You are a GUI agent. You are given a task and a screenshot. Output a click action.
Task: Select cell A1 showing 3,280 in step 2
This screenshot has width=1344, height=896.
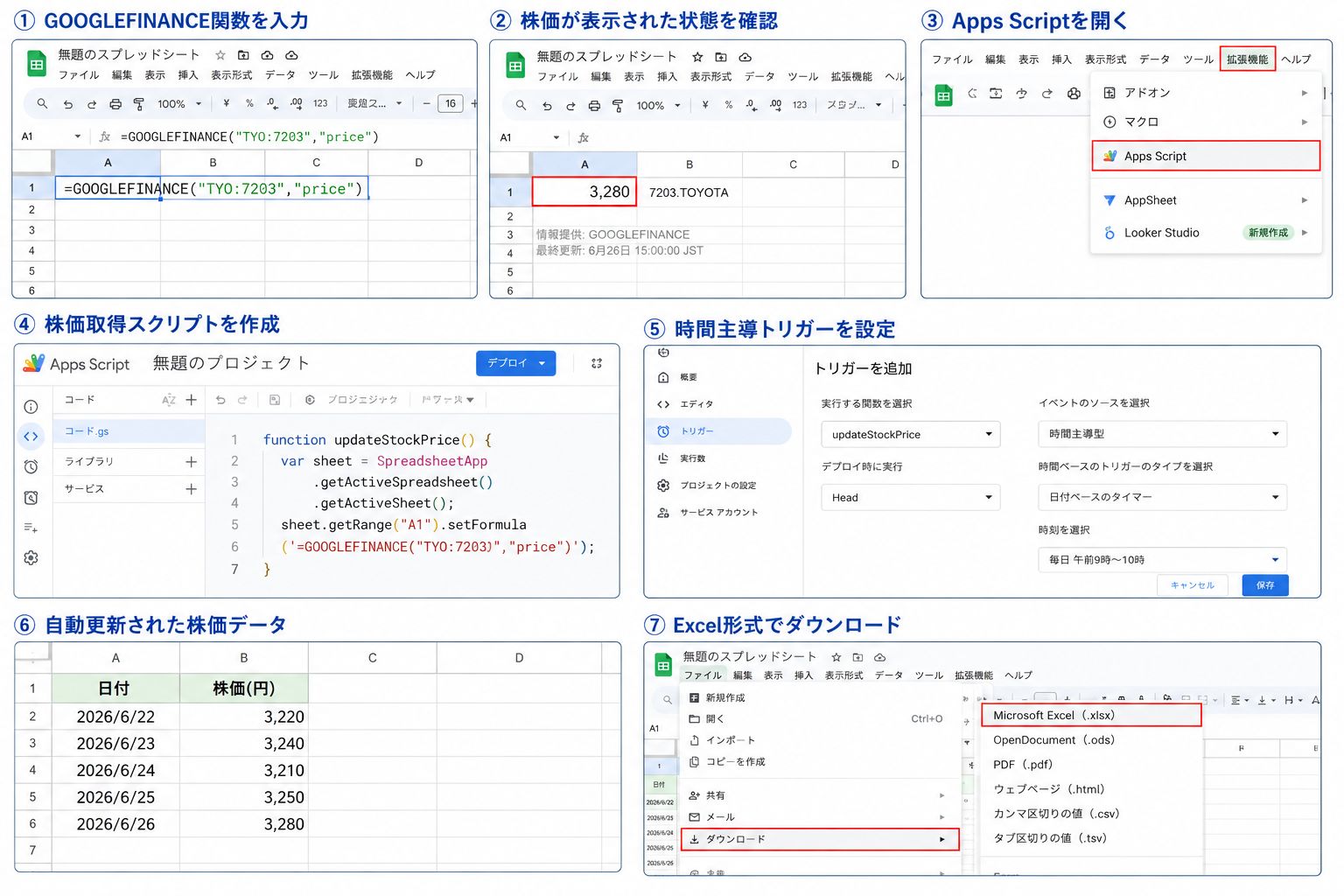(584, 192)
